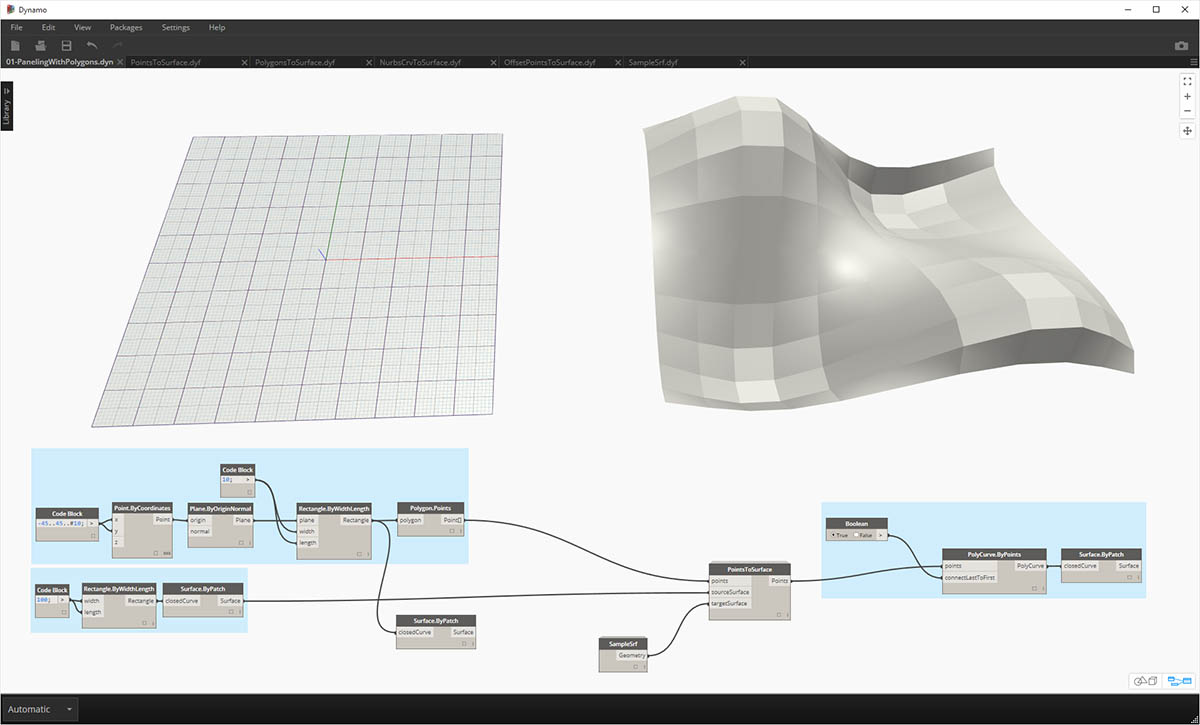Viewport: 1200px width, 725px height.
Task: Enable the pan mode icon
Action: coord(1187,131)
